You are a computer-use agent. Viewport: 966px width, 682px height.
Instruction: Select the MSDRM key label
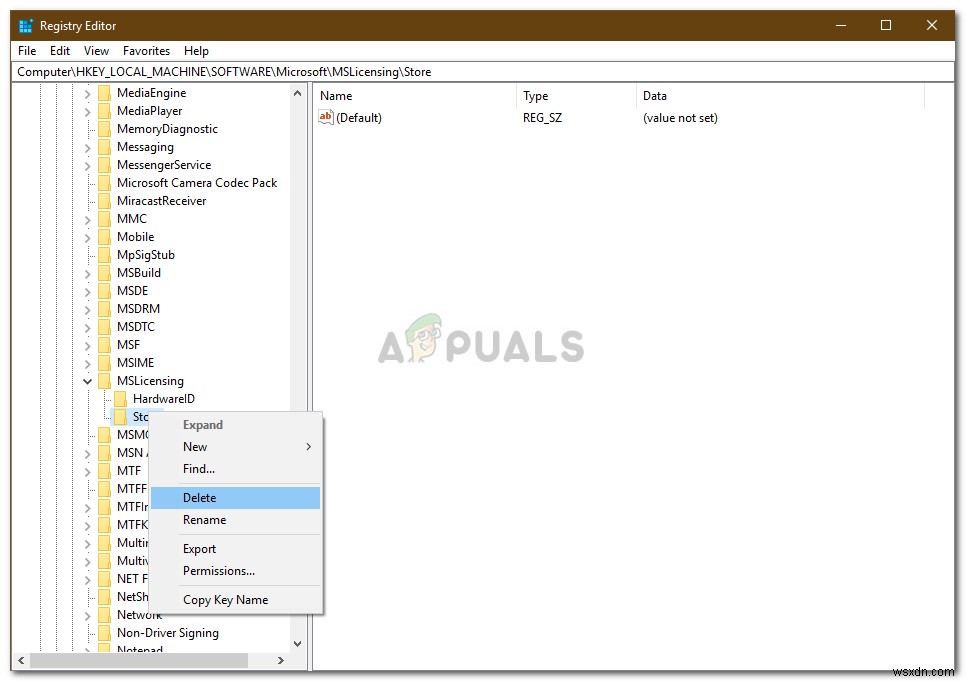[139, 309]
